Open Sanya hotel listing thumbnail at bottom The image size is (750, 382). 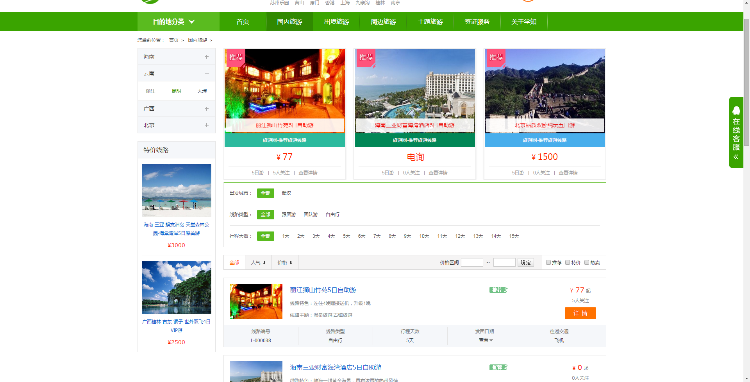coord(256,371)
